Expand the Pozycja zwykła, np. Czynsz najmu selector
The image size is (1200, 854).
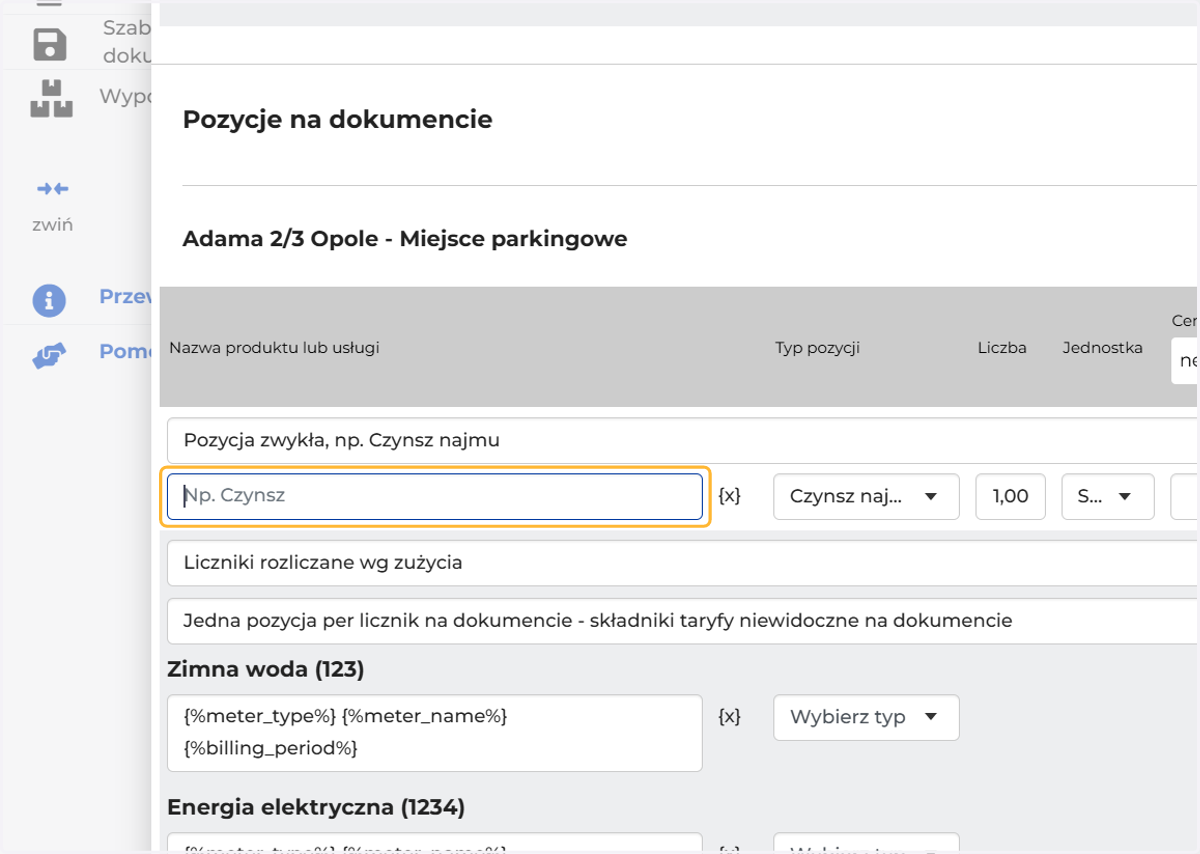(683, 440)
